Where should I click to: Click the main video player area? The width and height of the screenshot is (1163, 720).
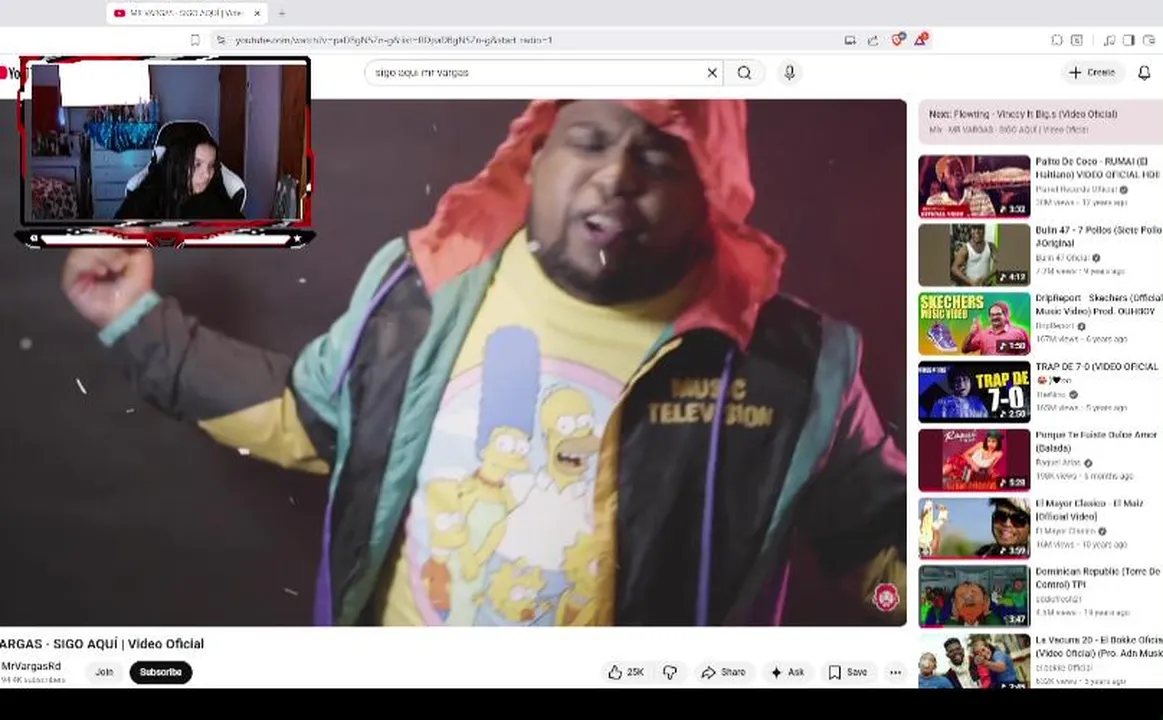[x=453, y=363]
